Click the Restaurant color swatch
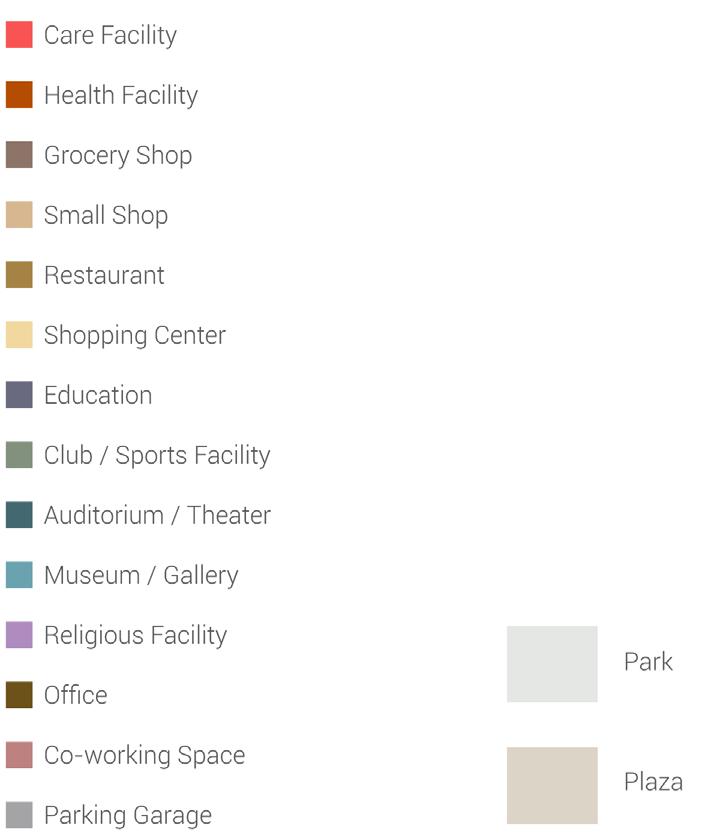The width and height of the screenshot is (720, 836). click(x=19, y=275)
